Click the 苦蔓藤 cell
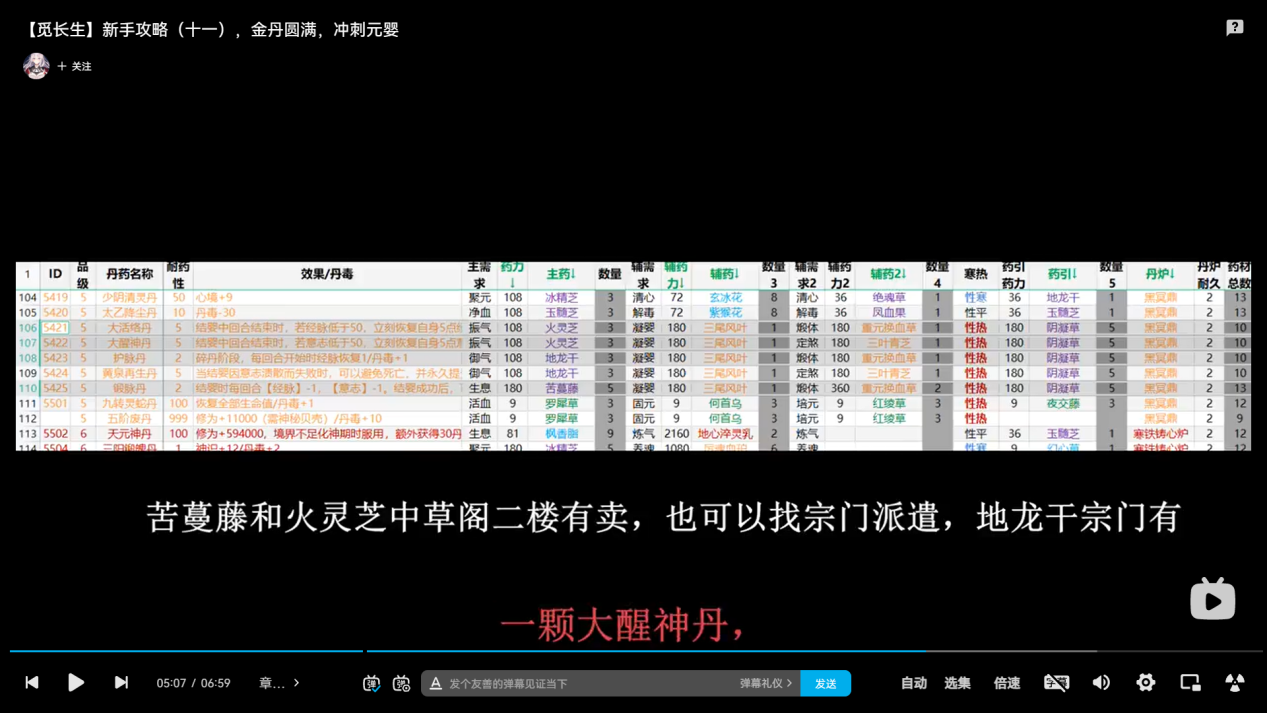Screen dimensions: 1267x713 [x=561, y=388]
